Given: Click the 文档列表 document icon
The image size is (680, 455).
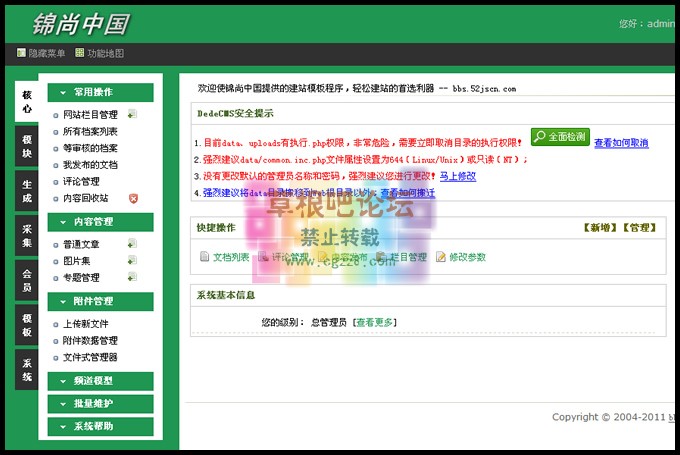Looking at the screenshot, I should (204, 257).
